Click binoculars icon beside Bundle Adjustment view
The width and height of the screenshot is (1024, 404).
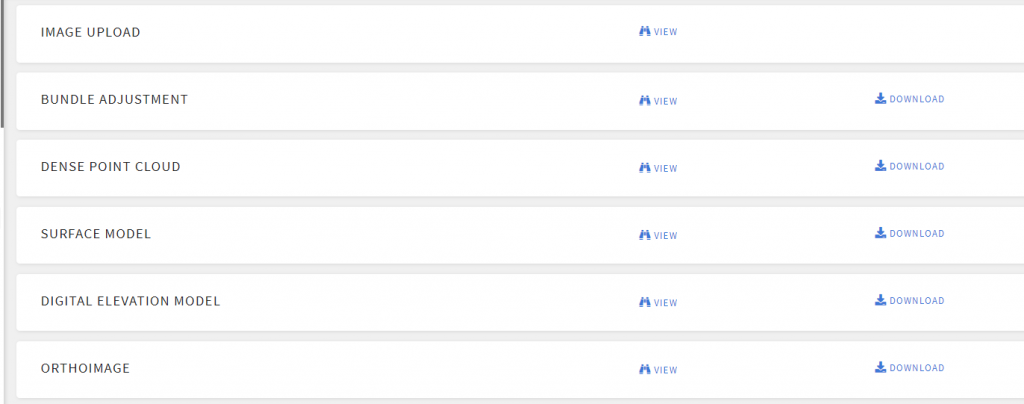(645, 101)
